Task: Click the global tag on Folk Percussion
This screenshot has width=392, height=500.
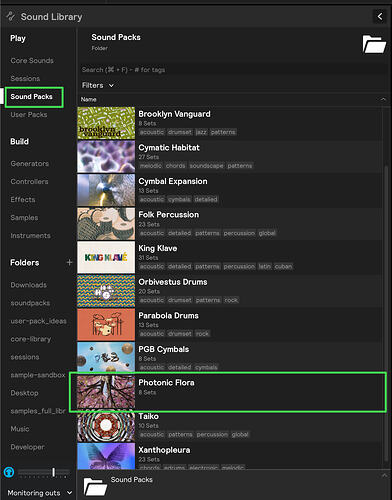Action: coord(267,233)
